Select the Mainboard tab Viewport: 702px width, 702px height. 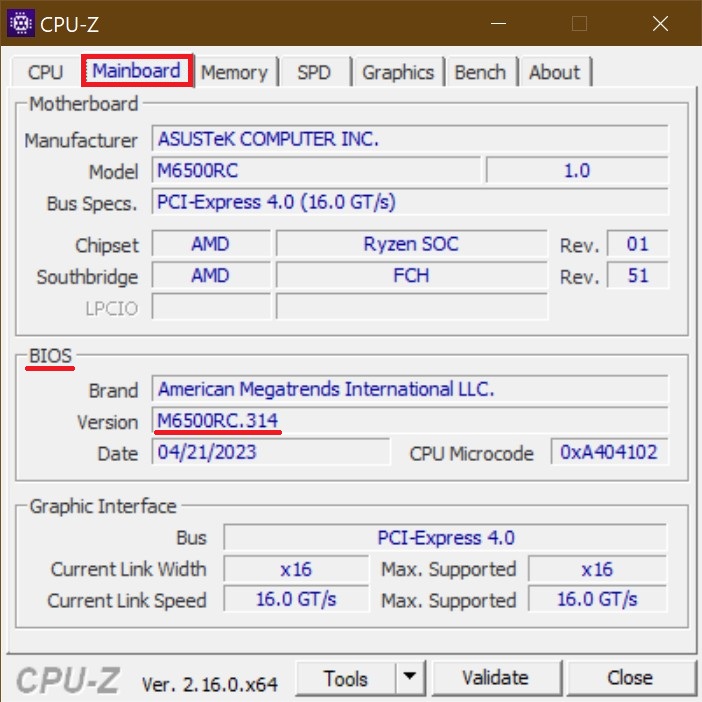click(137, 71)
